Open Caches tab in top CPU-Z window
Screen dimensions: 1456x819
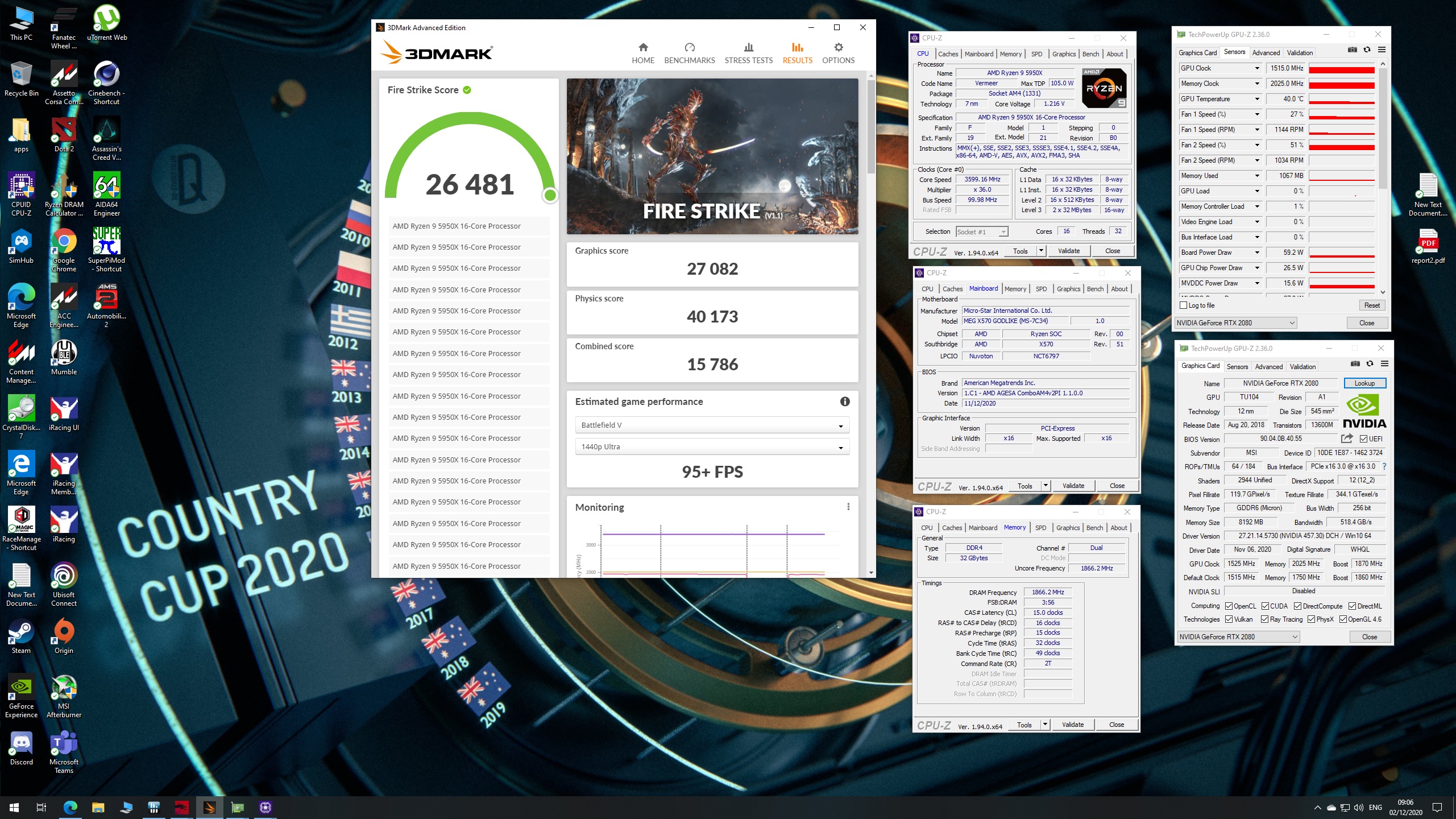[x=948, y=54]
